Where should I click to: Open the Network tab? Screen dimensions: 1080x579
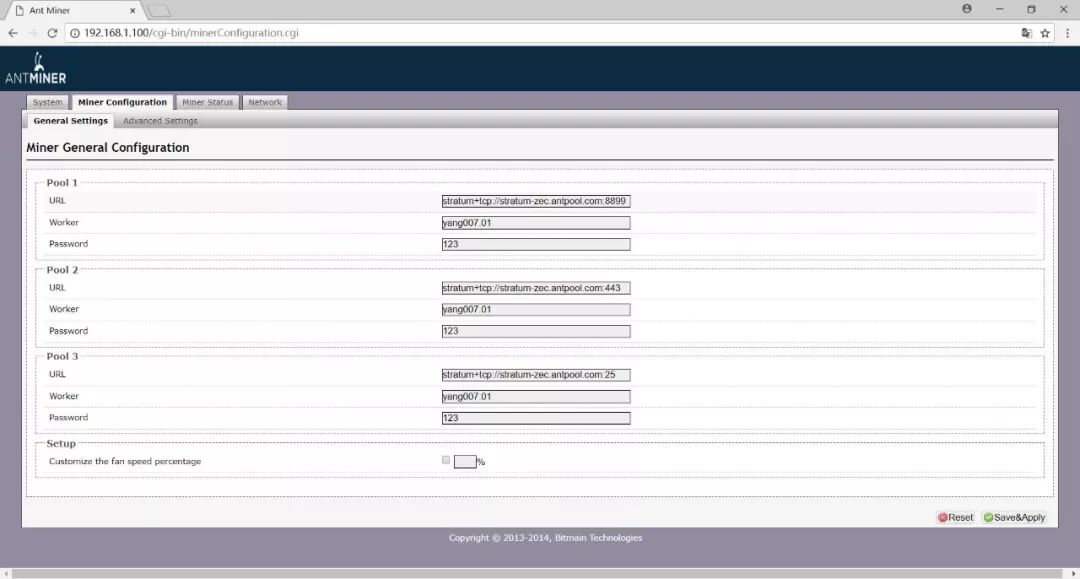click(x=265, y=102)
